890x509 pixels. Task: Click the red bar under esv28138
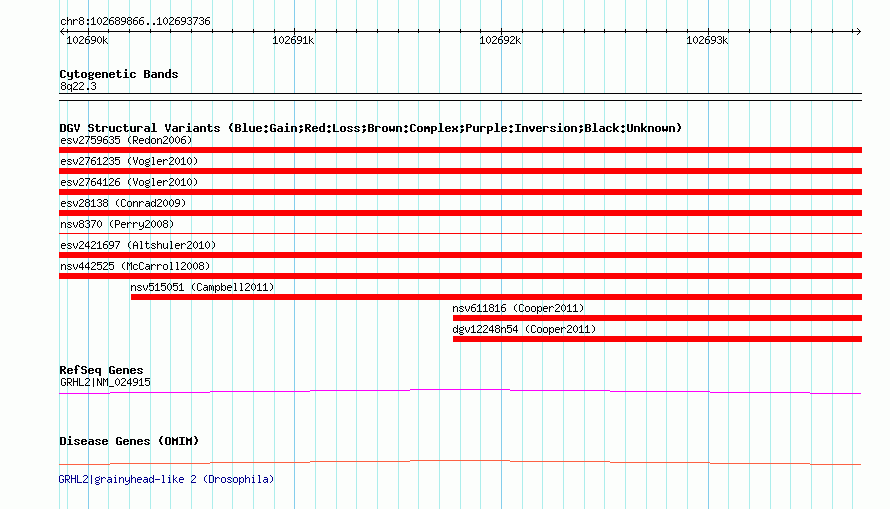point(460,213)
